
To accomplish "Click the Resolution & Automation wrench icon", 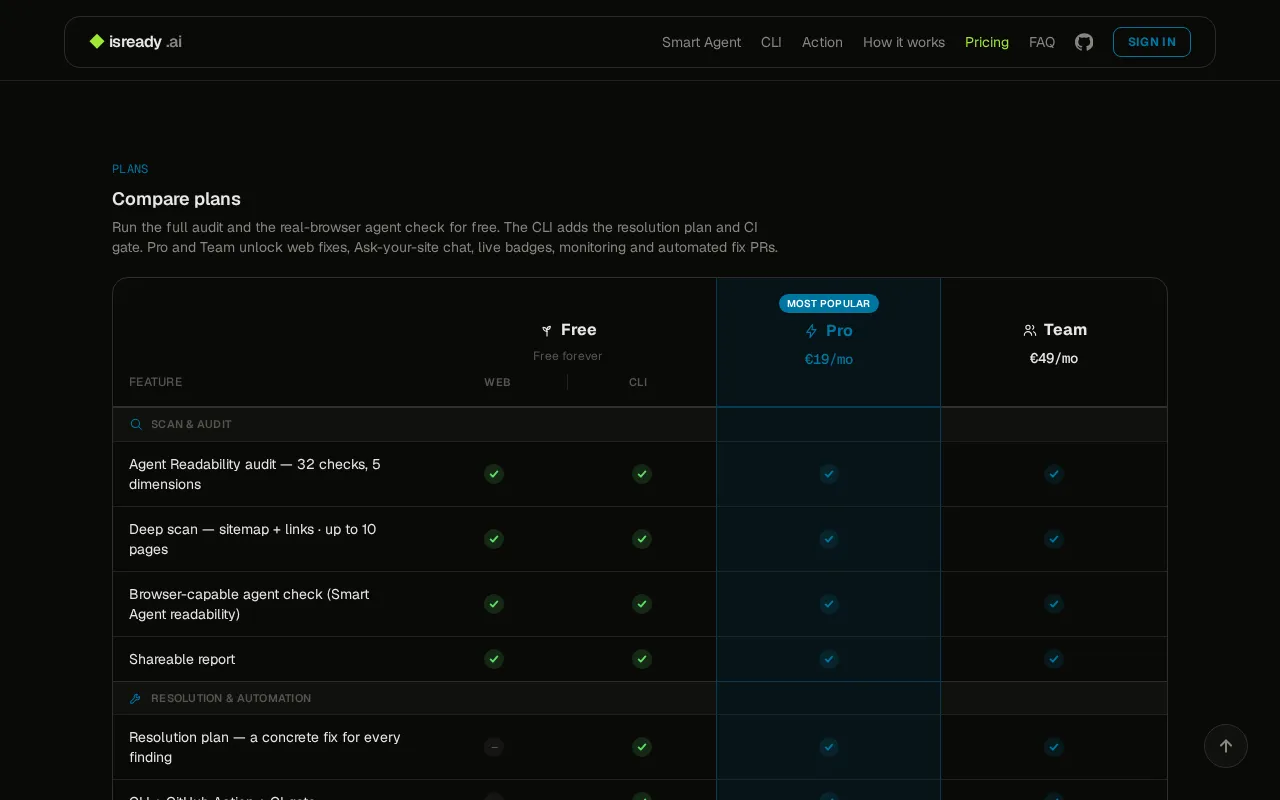I will click(x=136, y=698).
